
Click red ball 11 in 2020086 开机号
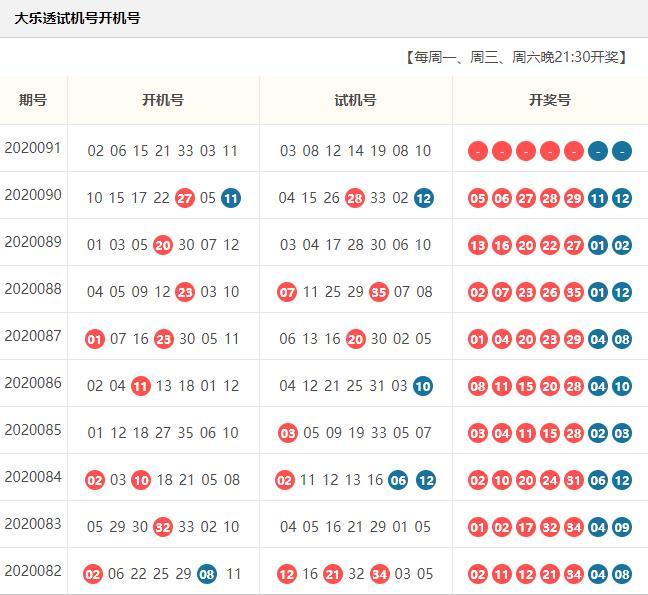click(141, 387)
